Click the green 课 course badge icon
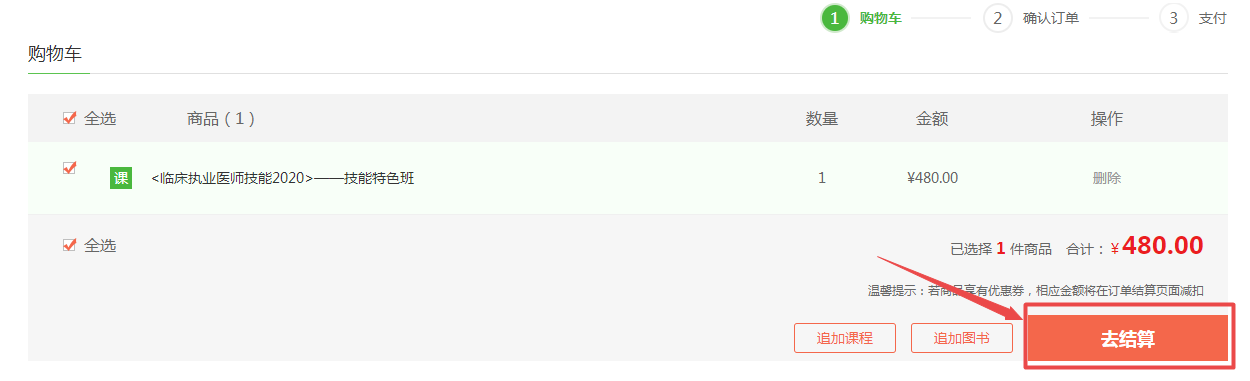 (121, 178)
